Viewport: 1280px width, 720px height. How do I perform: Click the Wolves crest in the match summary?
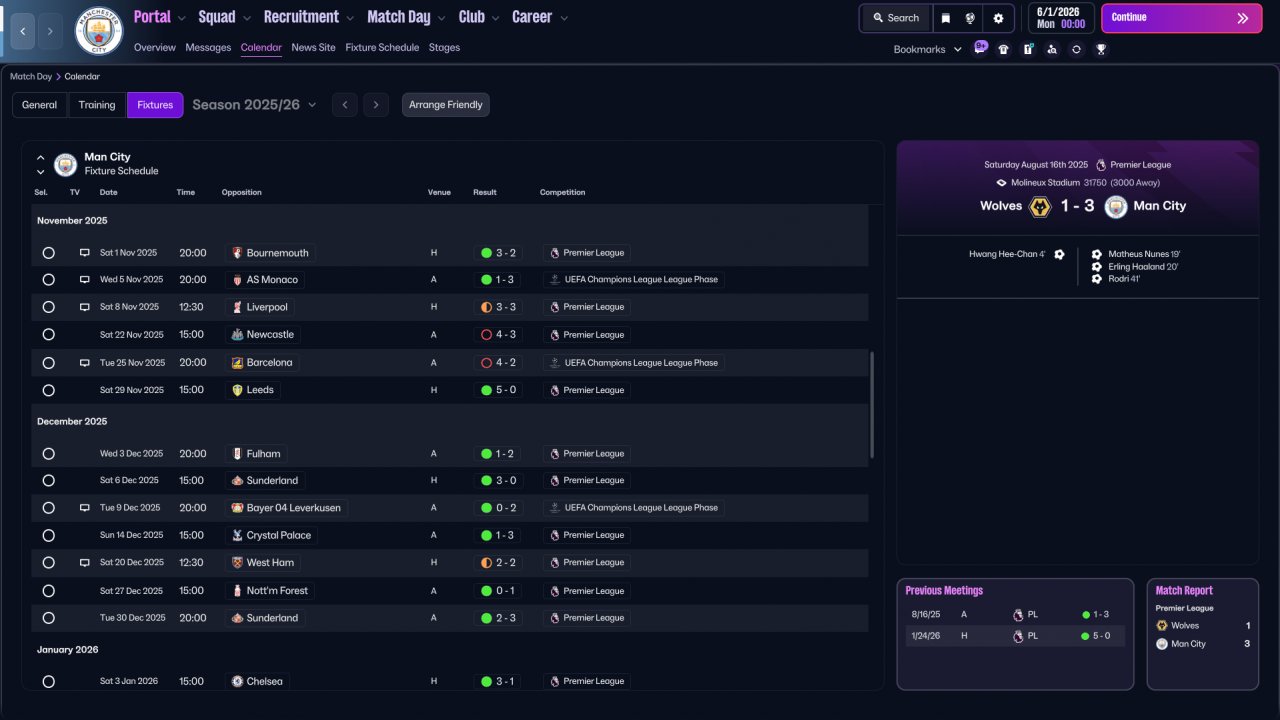[x=1040, y=206]
